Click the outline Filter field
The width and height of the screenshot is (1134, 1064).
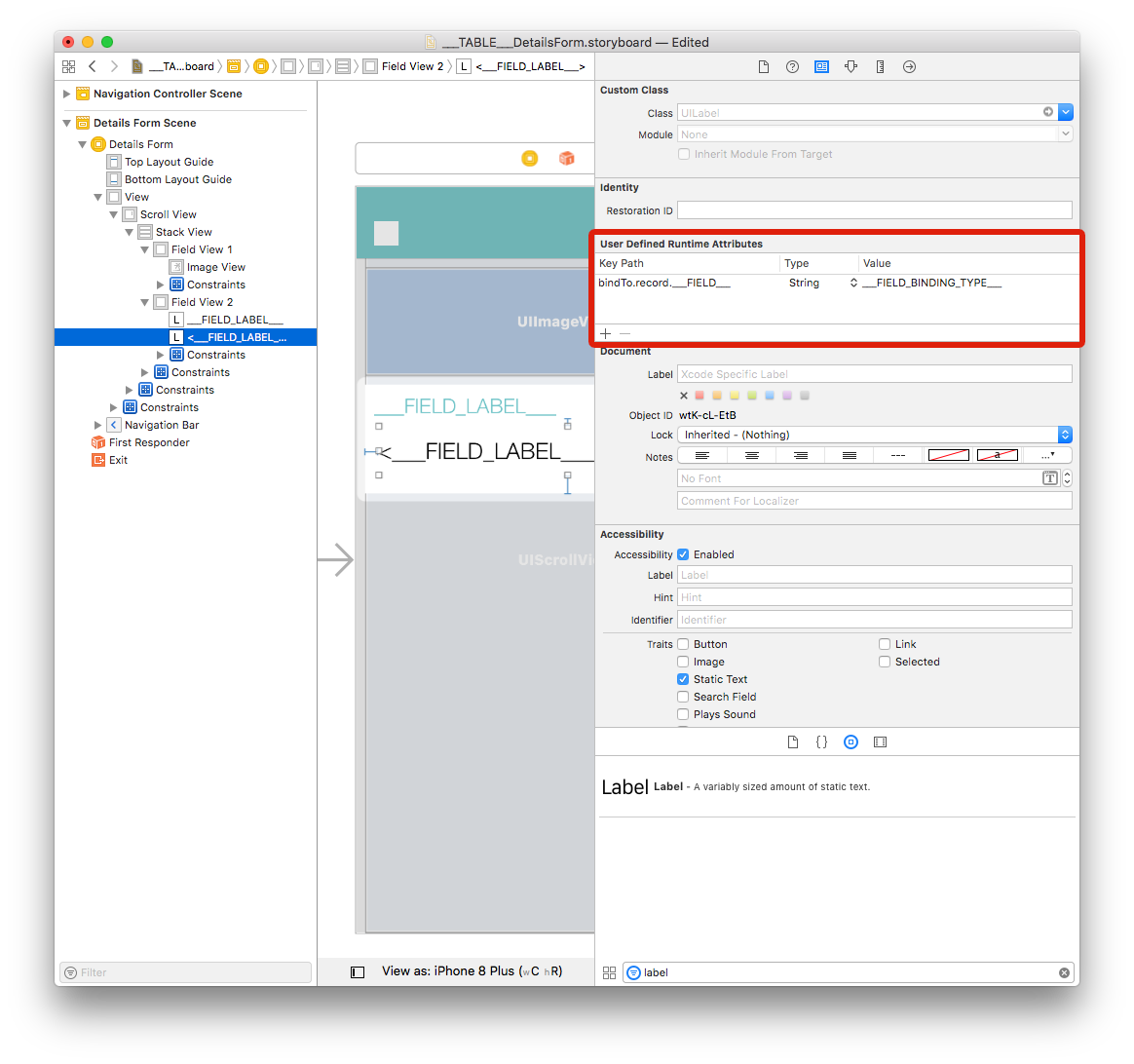[x=186, y=972]
